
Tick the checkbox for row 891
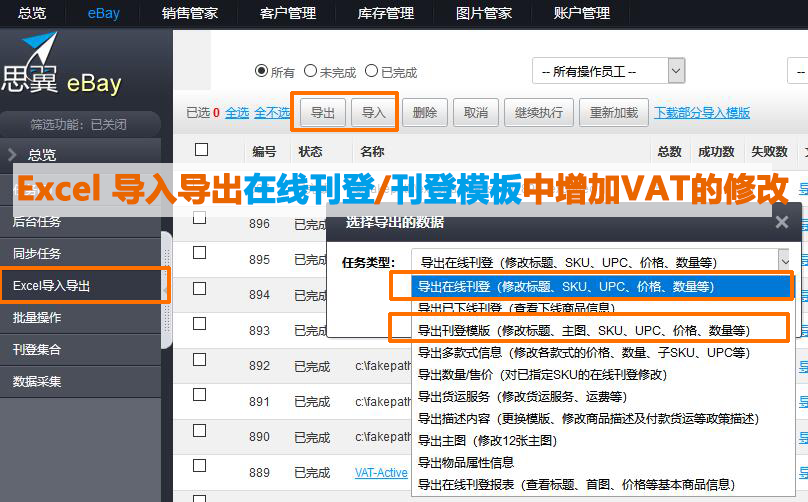(199, 395)
